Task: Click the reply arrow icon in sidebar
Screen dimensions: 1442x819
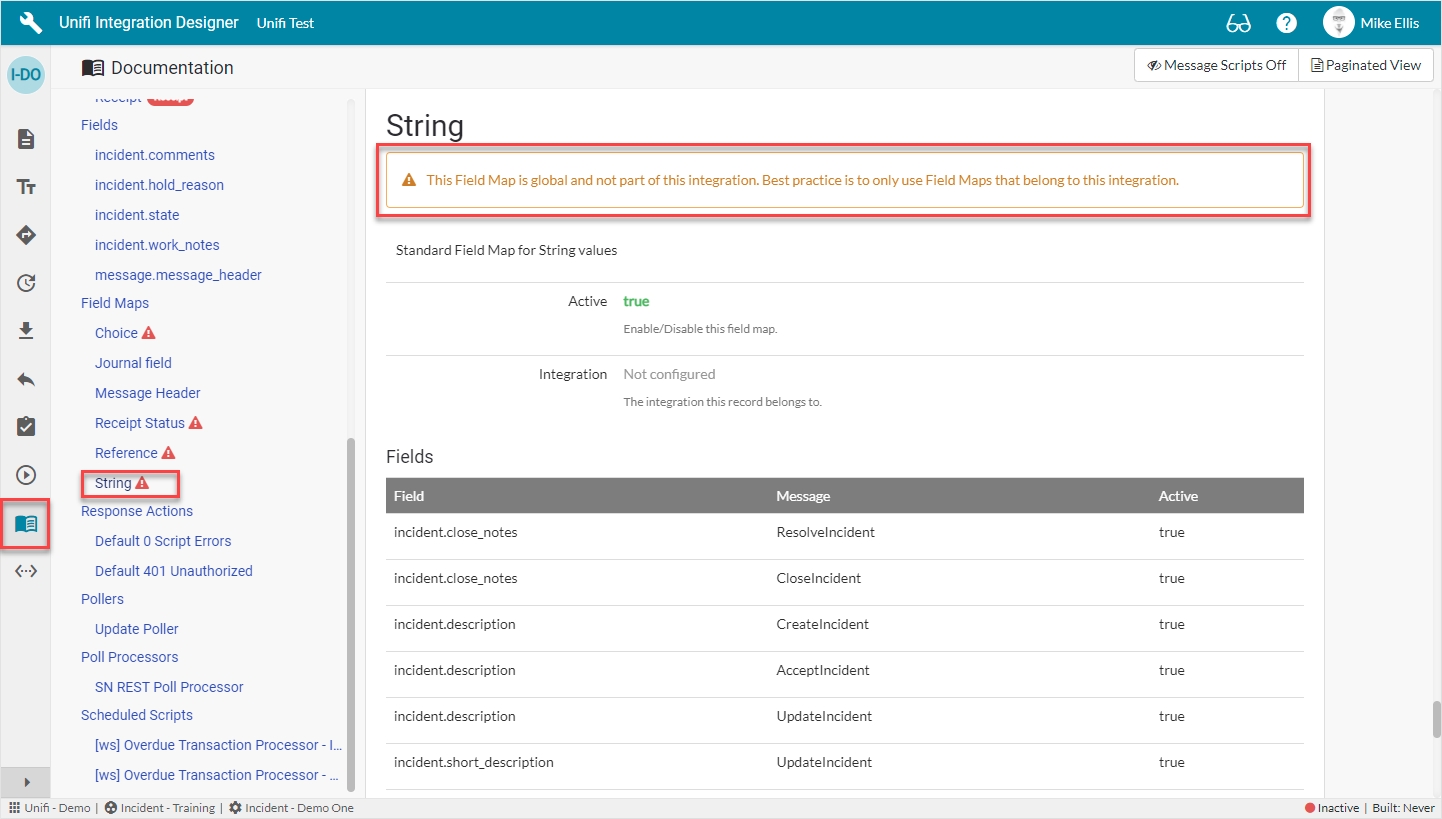Action: 26,379
